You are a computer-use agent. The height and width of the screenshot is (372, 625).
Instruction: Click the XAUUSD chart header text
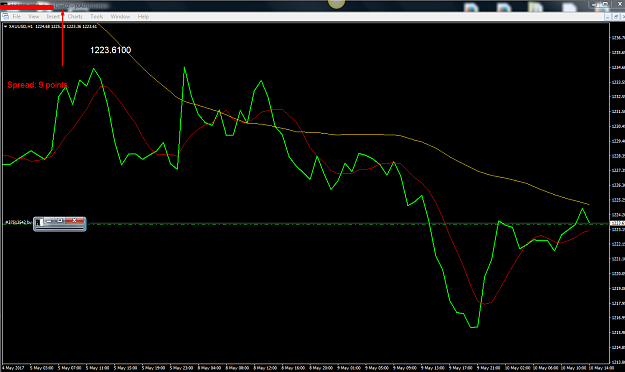click(x=52, y=26)
